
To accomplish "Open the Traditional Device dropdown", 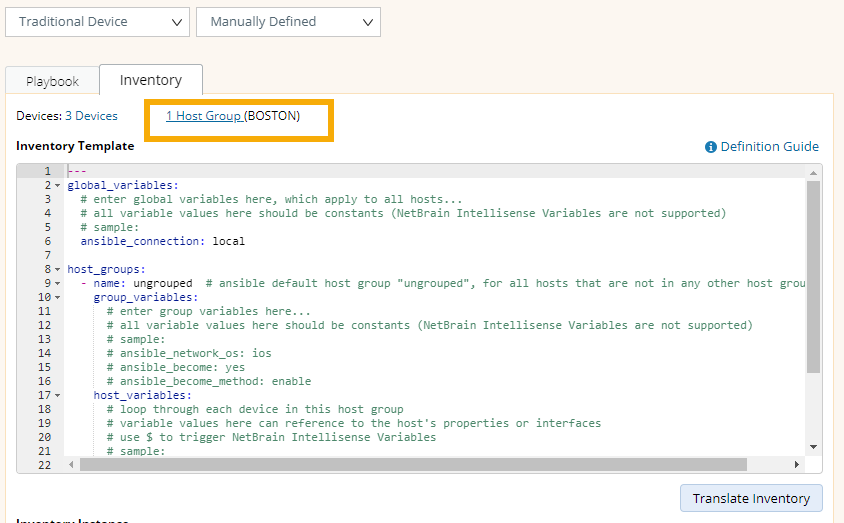I will (97, 21).
